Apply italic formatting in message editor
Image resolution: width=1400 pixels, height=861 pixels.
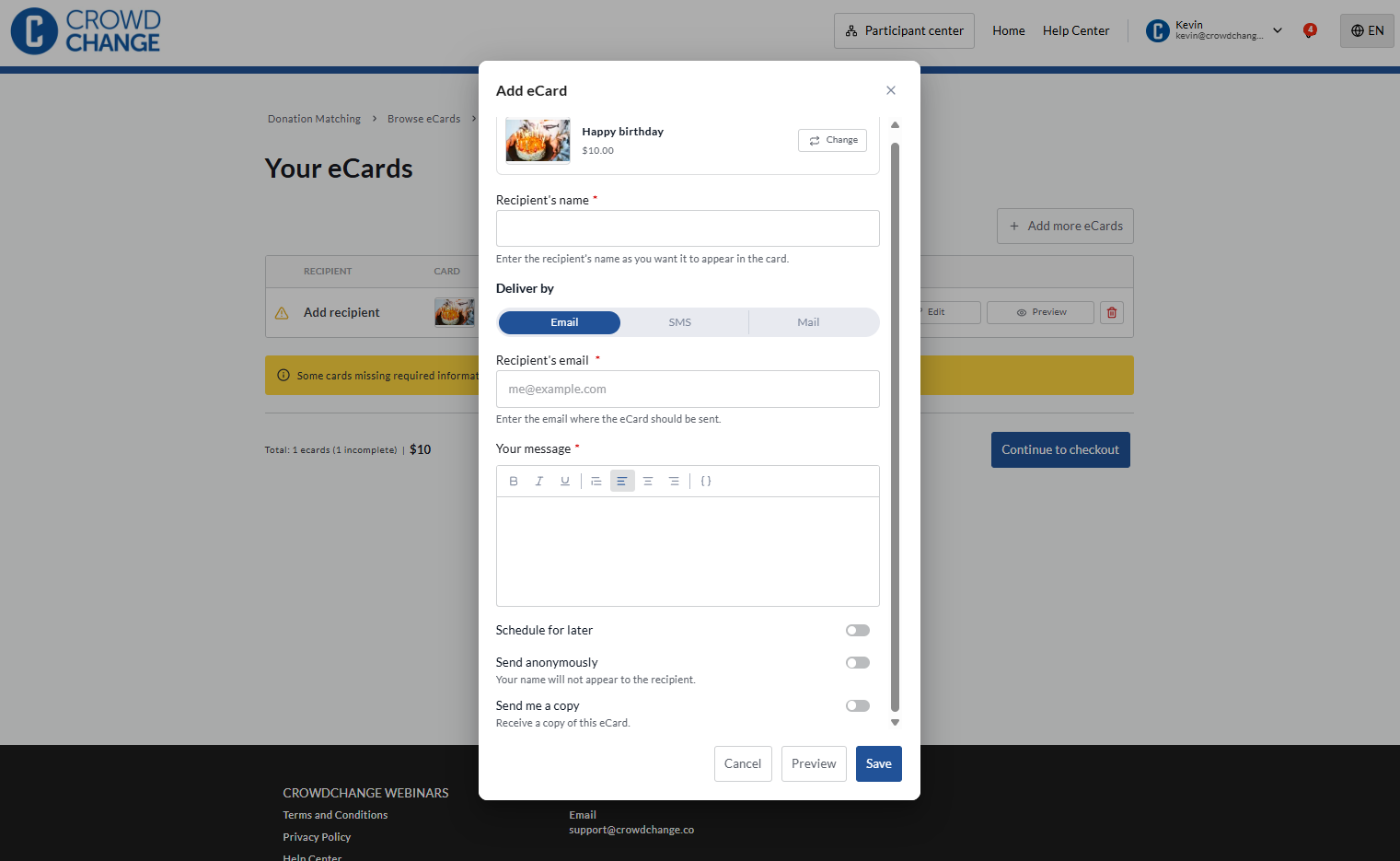539,481
